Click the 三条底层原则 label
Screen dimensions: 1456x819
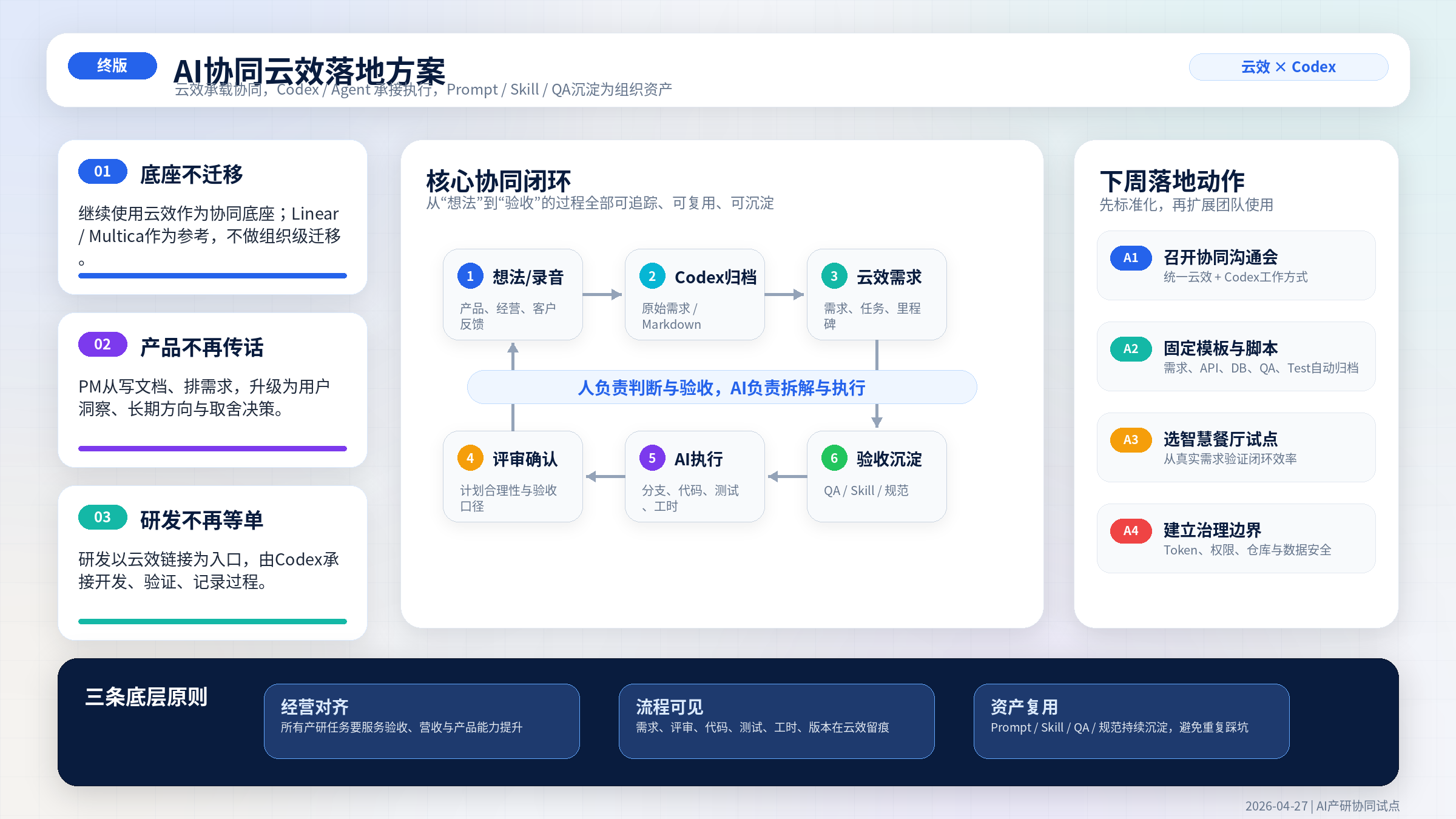point(146,697)
